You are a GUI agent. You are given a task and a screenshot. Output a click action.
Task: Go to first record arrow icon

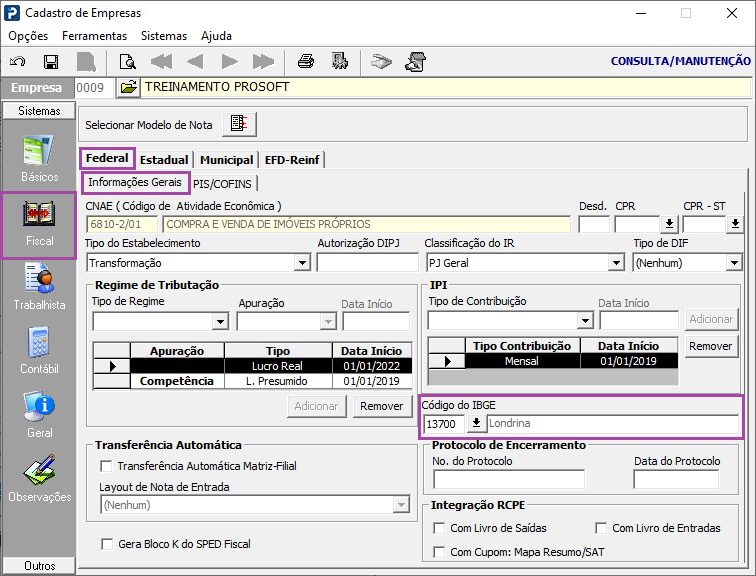click(162, 62)
